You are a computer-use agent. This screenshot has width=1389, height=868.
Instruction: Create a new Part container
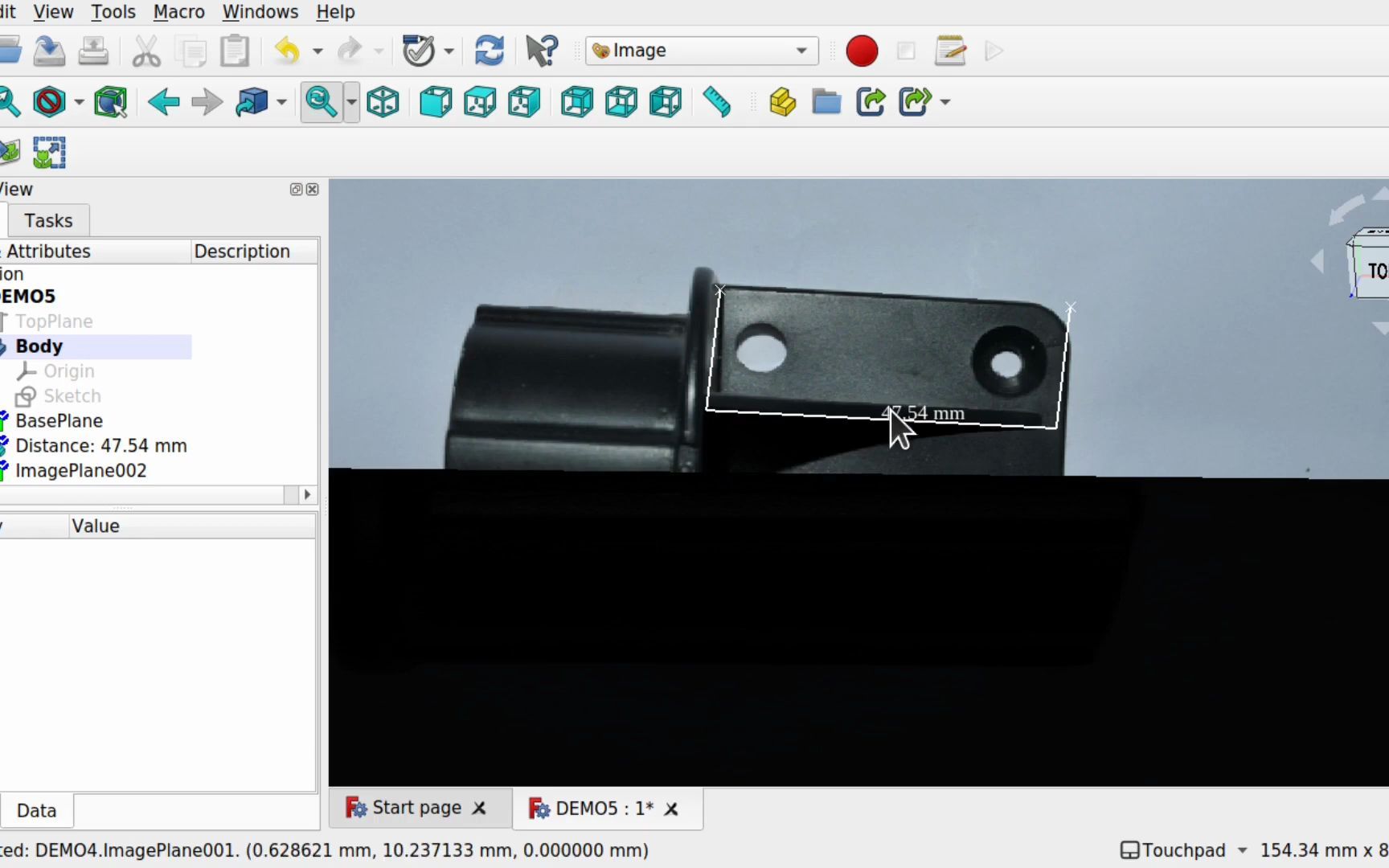[x=782, y=102]
